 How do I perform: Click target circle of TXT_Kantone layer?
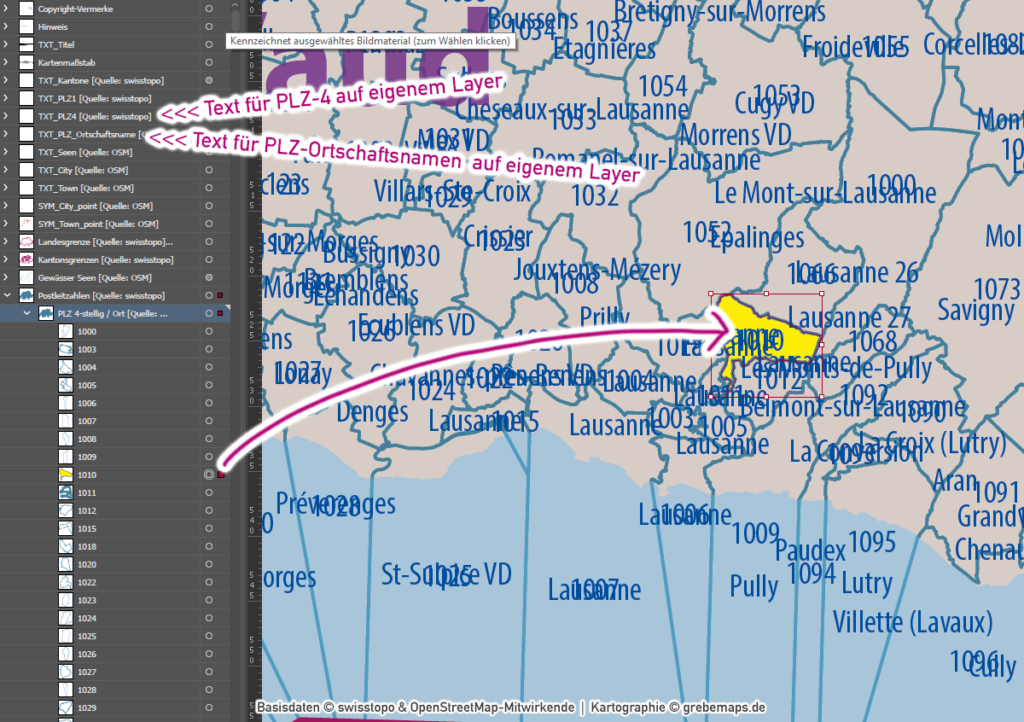click(209, 80)
